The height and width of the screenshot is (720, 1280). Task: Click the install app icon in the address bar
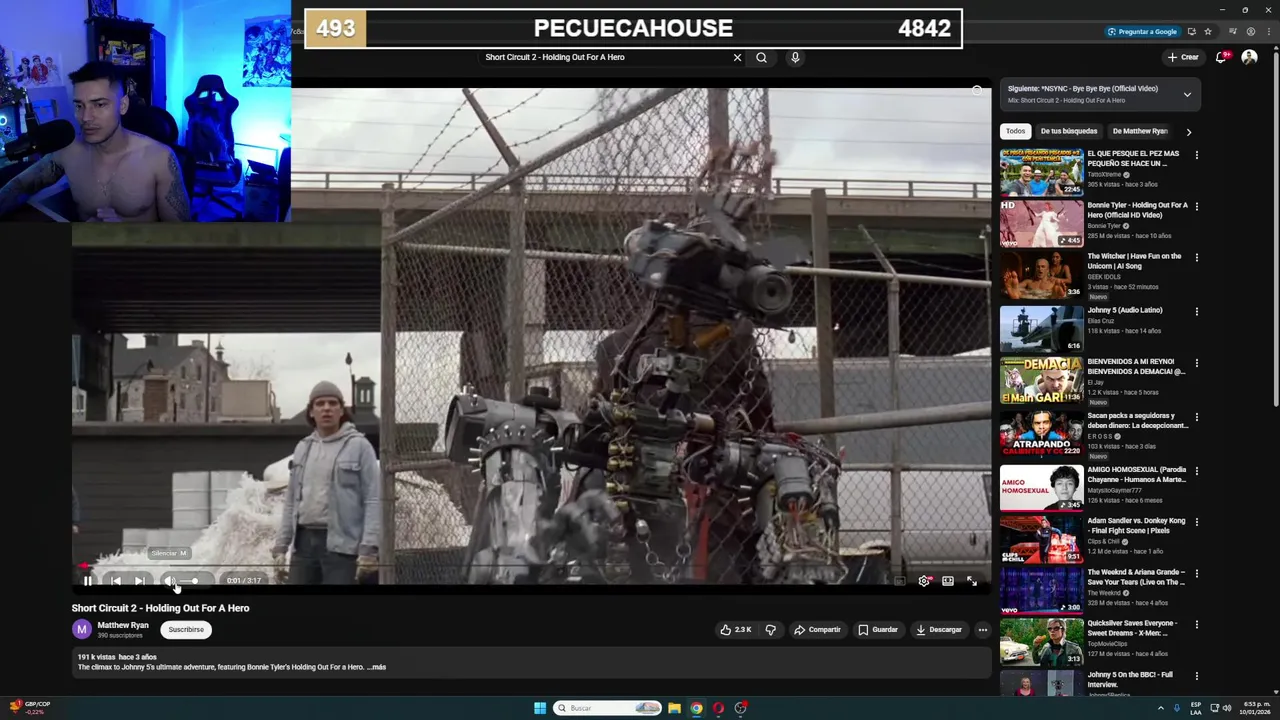(1191, 31)
